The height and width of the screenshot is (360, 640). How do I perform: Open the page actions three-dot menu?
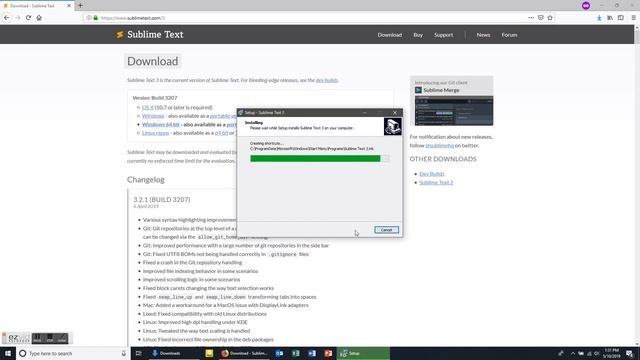(531, 18)
